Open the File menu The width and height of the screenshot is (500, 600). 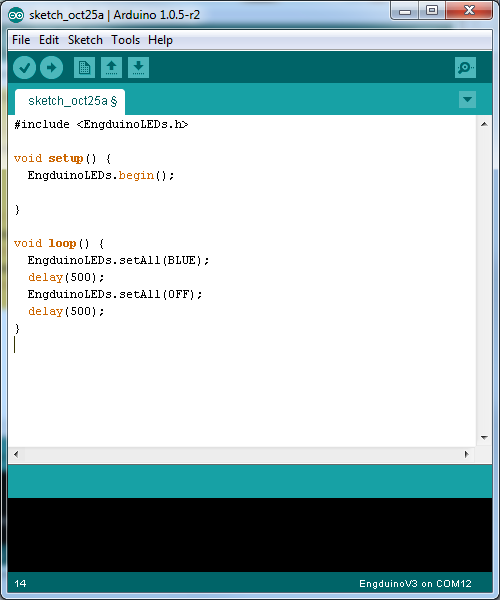pyautogui.click(x=21, y=40)
